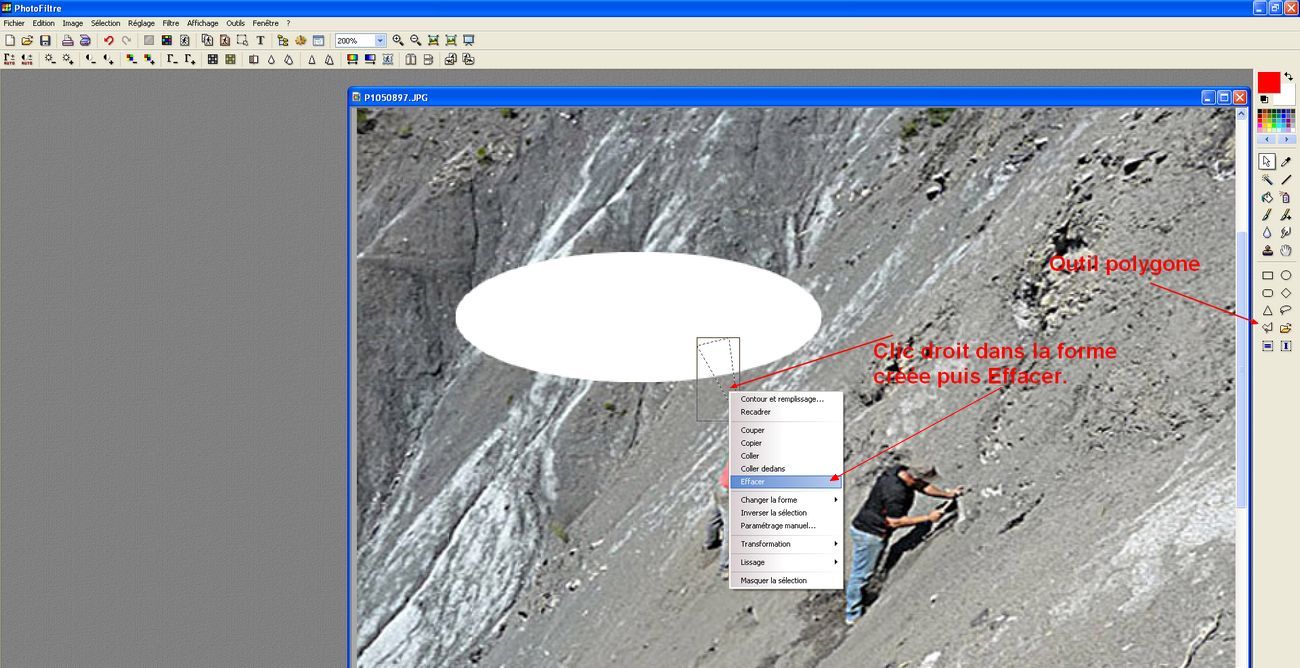Screen dimensions: 1300x668
Task: Click Contour et remplissage option
Action: point(786,399)
